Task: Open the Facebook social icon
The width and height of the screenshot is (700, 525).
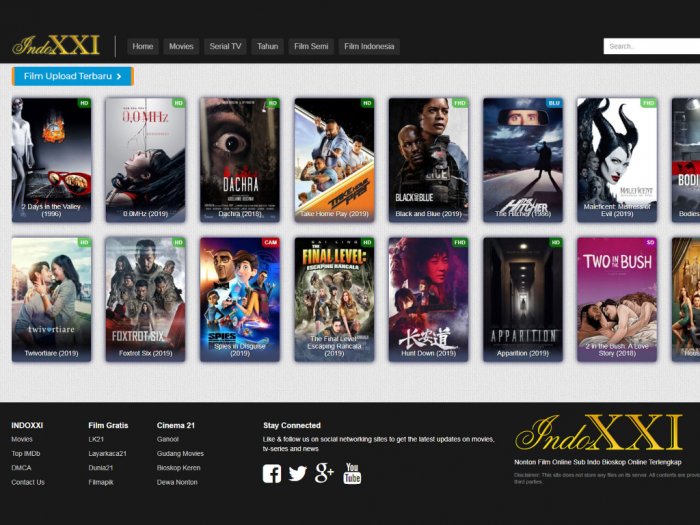Action: pyautogui.click(x=271, y=474)
